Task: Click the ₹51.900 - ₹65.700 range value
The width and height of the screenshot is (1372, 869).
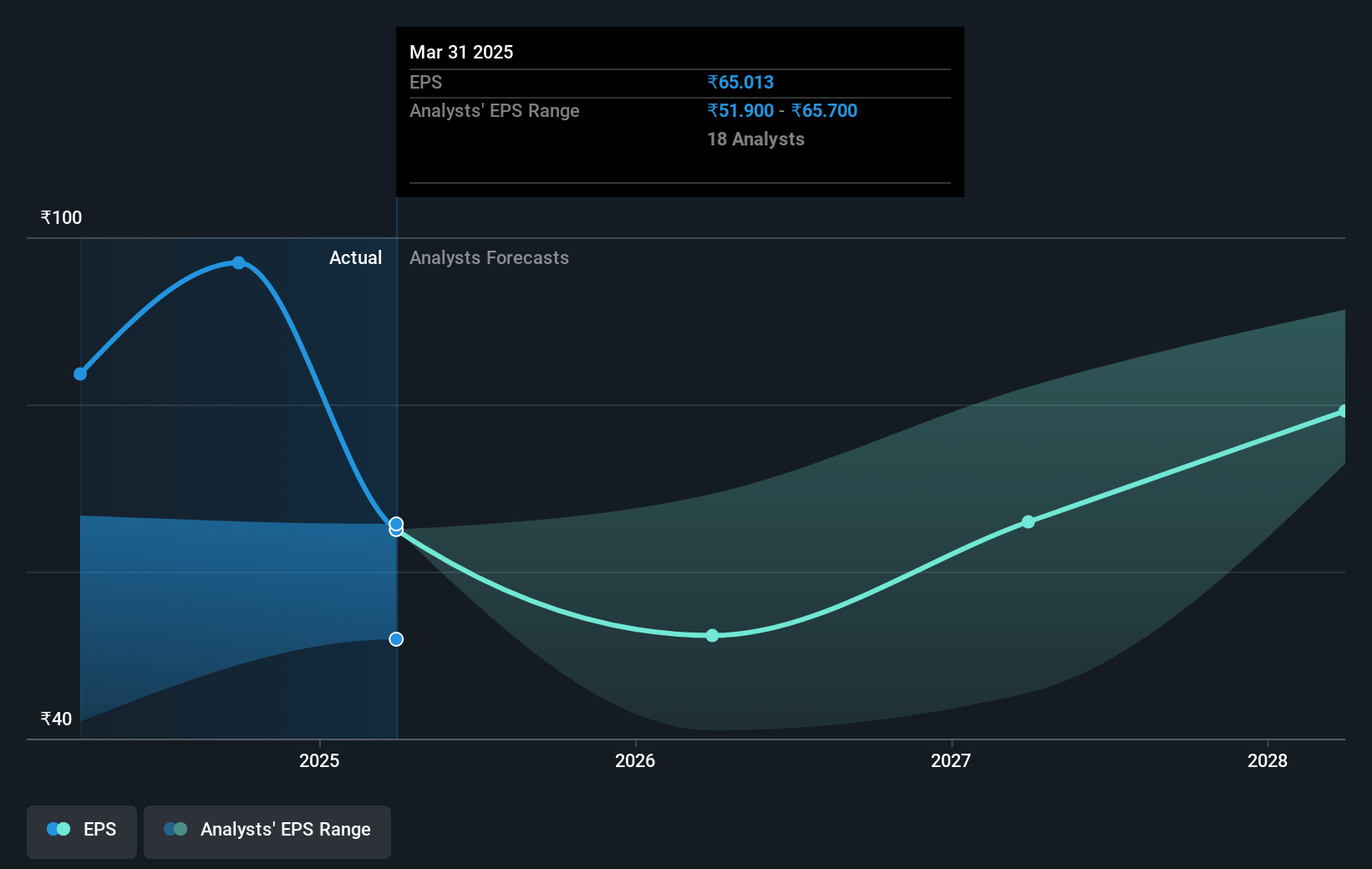Action: pyautogui.click(x=782, y=110)
